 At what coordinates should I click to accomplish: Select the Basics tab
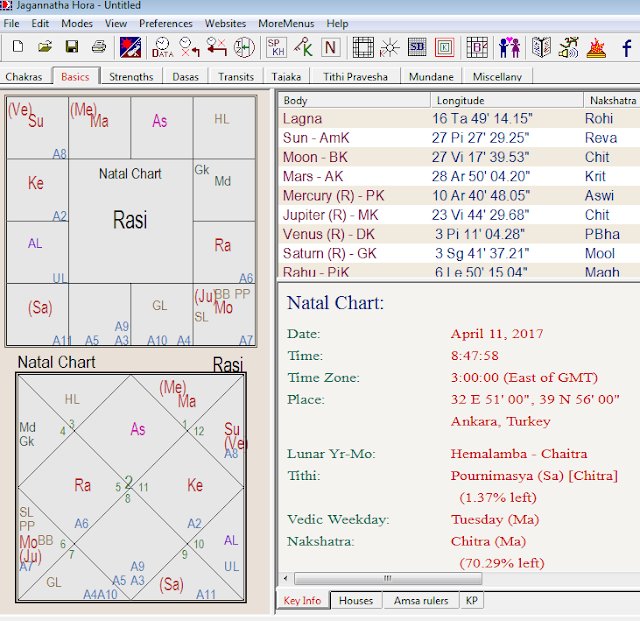pyautogui.click(x=75, y=77)
